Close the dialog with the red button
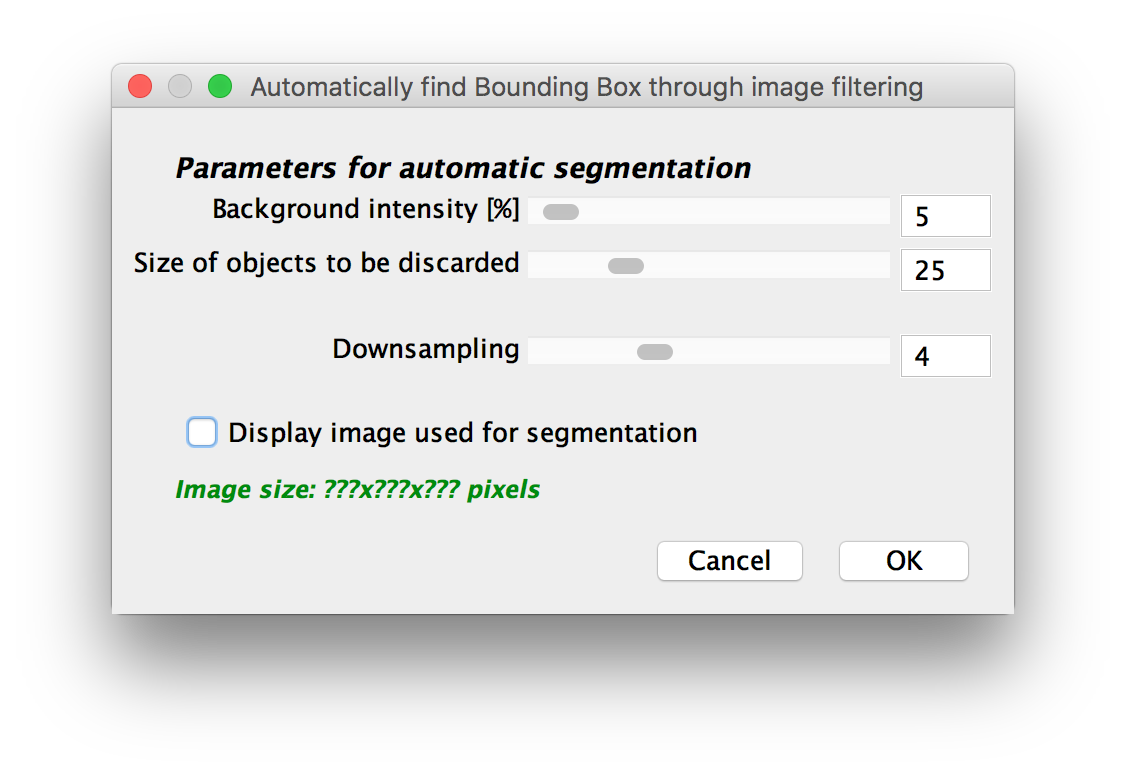 tap(140, 86)
